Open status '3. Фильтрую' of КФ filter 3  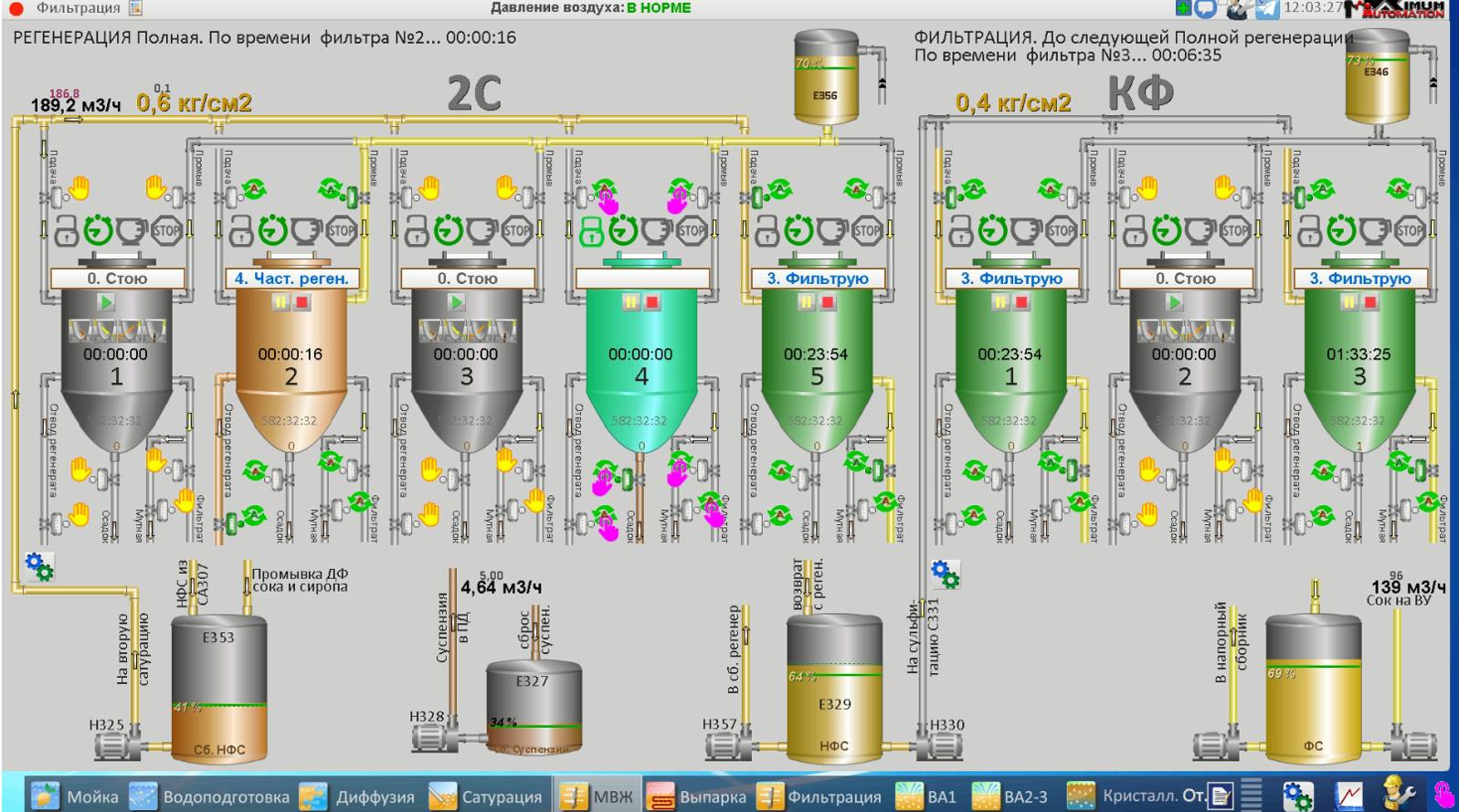tap(1360, 278)
